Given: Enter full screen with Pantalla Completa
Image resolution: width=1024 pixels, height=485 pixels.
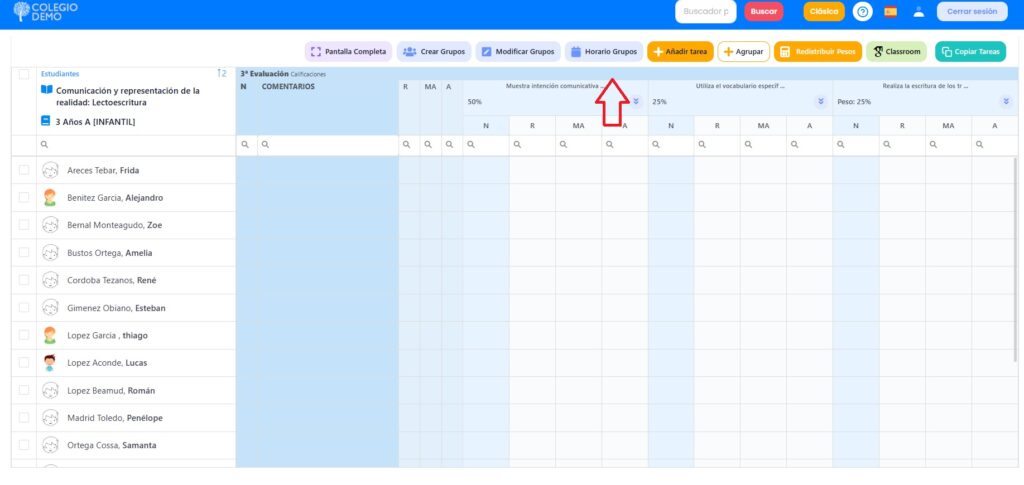Looking at the screenshot, I should point(348,51).
